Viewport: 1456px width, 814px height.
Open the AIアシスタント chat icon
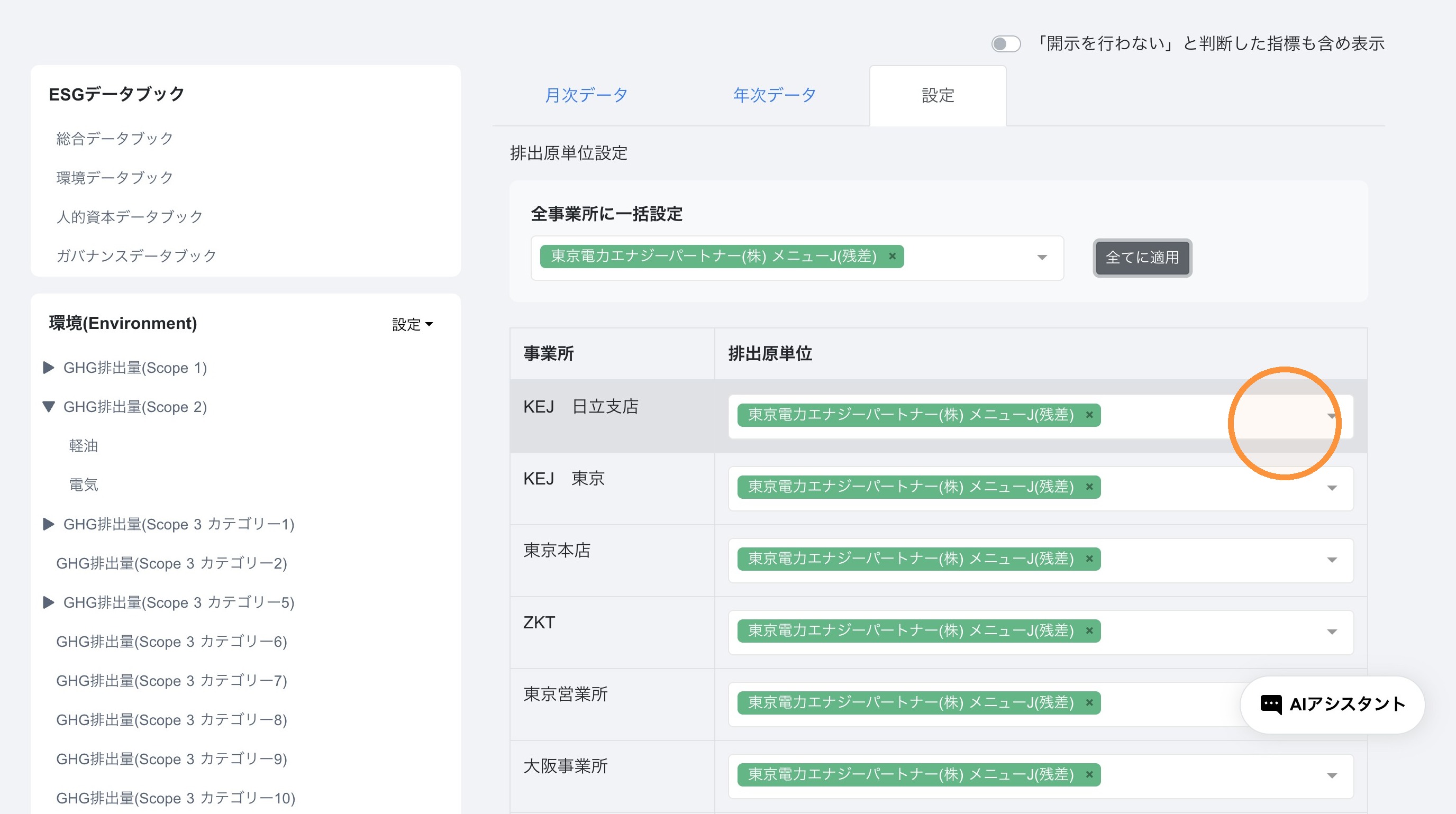(x=1271, y=705)
